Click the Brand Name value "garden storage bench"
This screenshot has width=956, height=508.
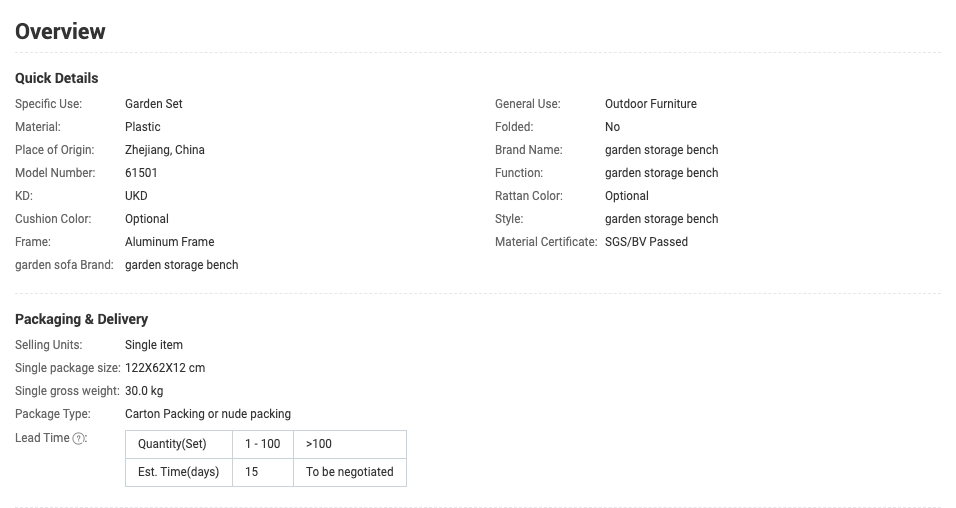pos(661,150)
